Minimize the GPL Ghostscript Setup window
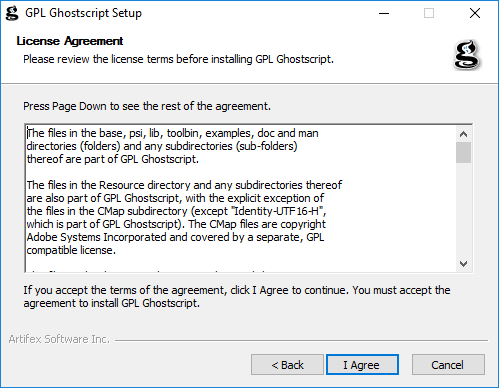The width and height of the screenshot is (499, 388). coord(384,13)
